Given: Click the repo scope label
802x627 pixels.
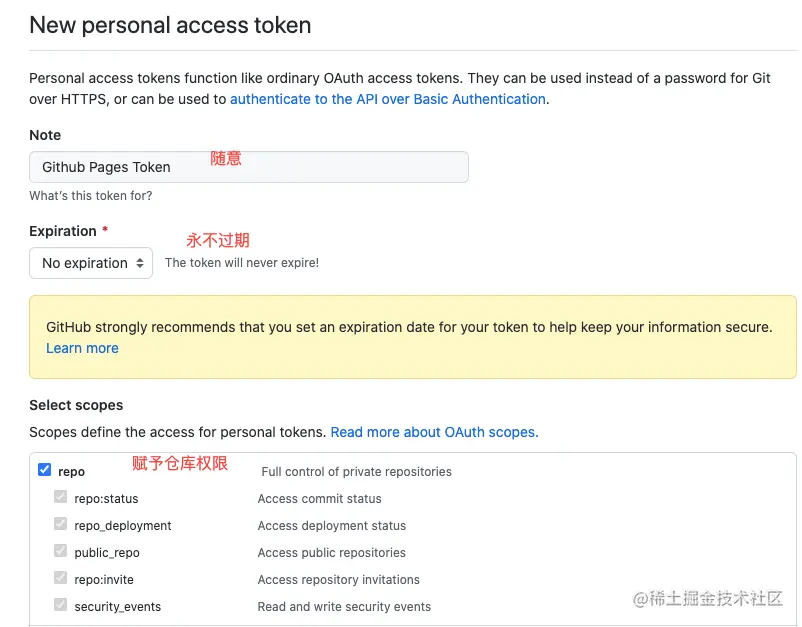Looking at the screenshot, I should pyautogui.click(x=72, y=472).
